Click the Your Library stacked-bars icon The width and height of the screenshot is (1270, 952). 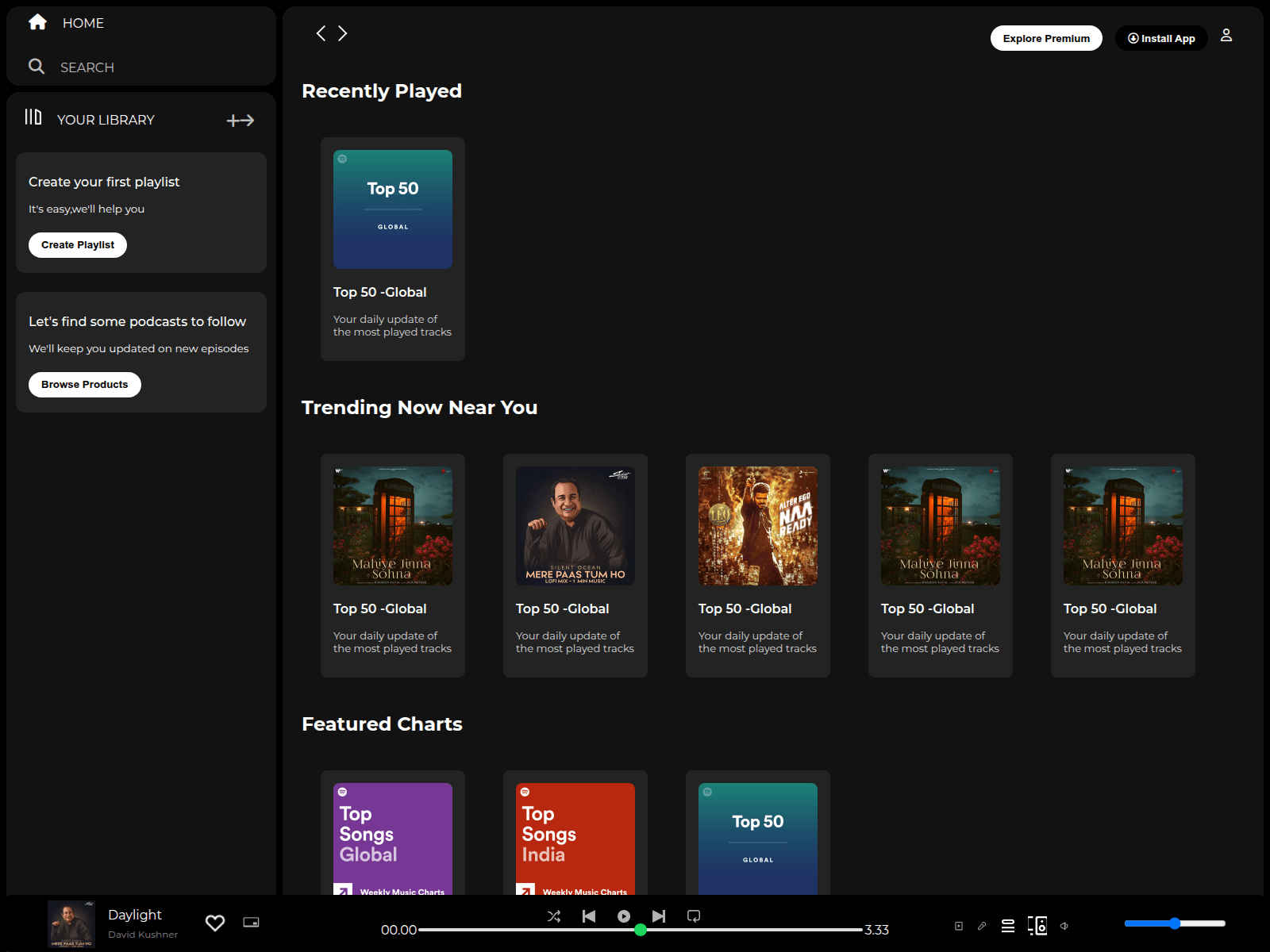click(x=33, y=117)
